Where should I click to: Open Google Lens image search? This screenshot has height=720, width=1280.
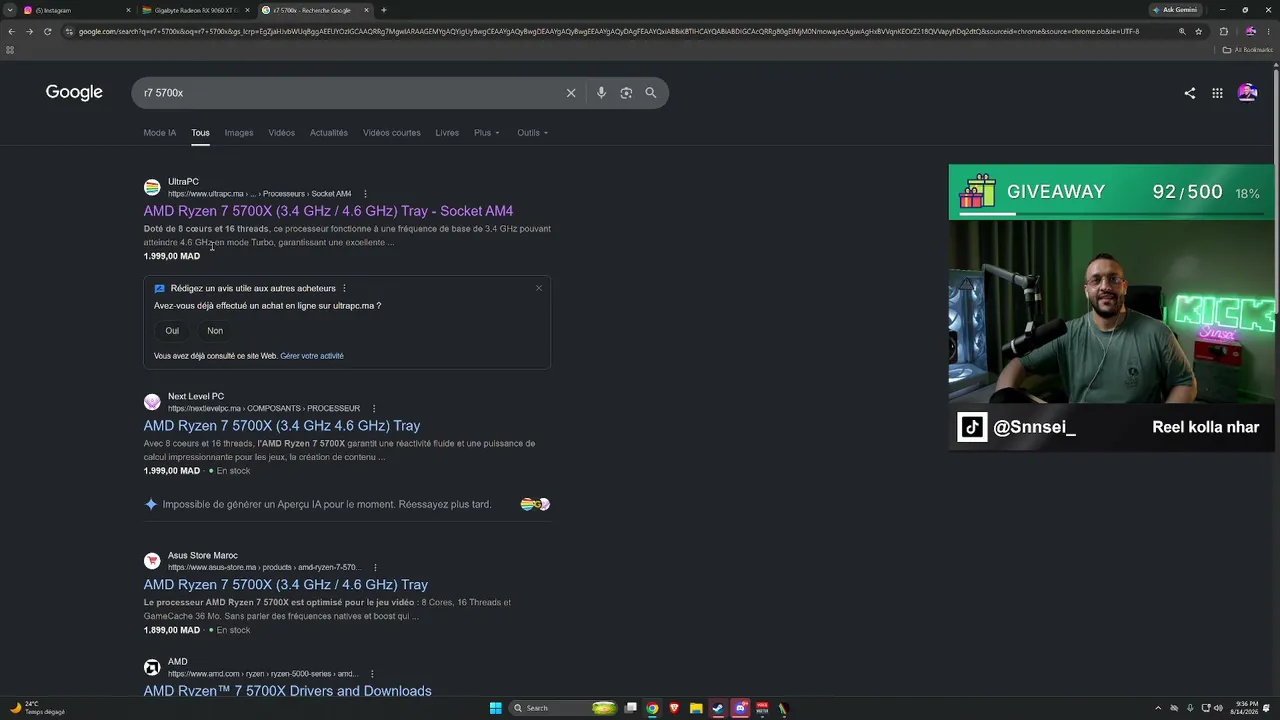pyautogui.click(x=626, y=93)
